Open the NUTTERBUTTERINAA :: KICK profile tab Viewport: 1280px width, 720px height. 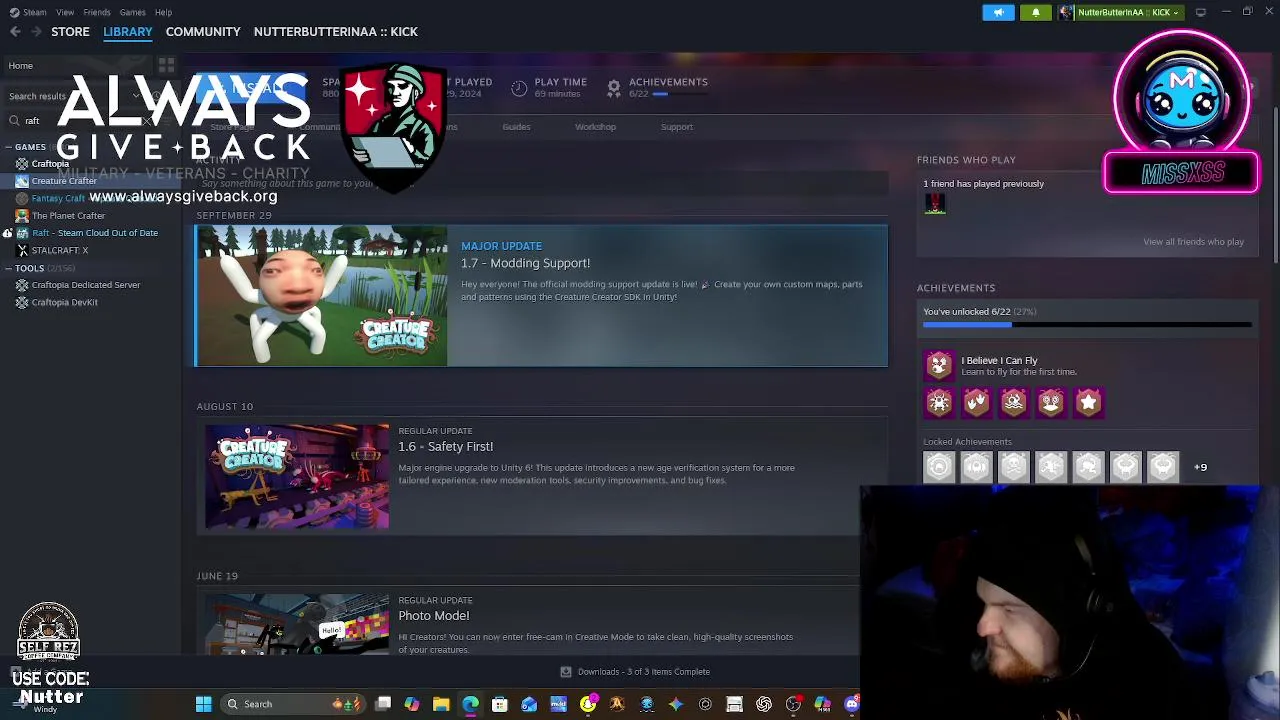pyautogui.click(x=336, y=32)
